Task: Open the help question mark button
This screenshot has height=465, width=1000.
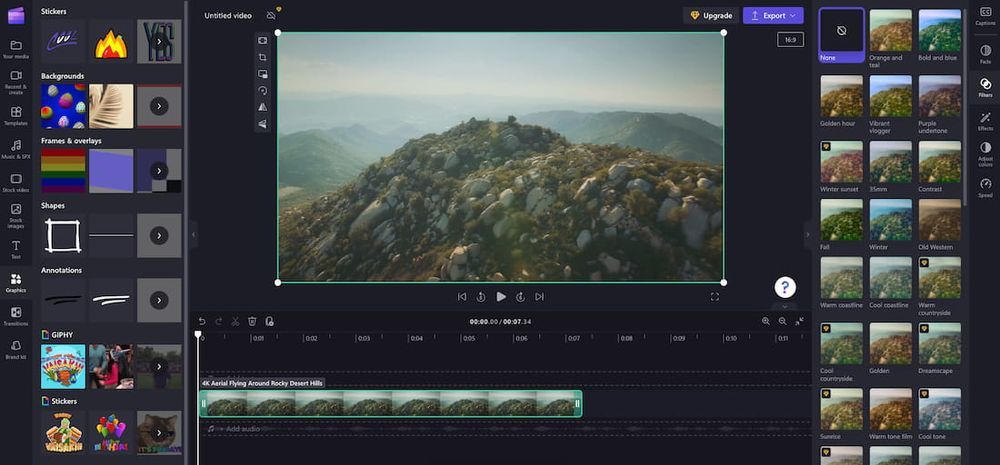Action: tap(785, 287)
